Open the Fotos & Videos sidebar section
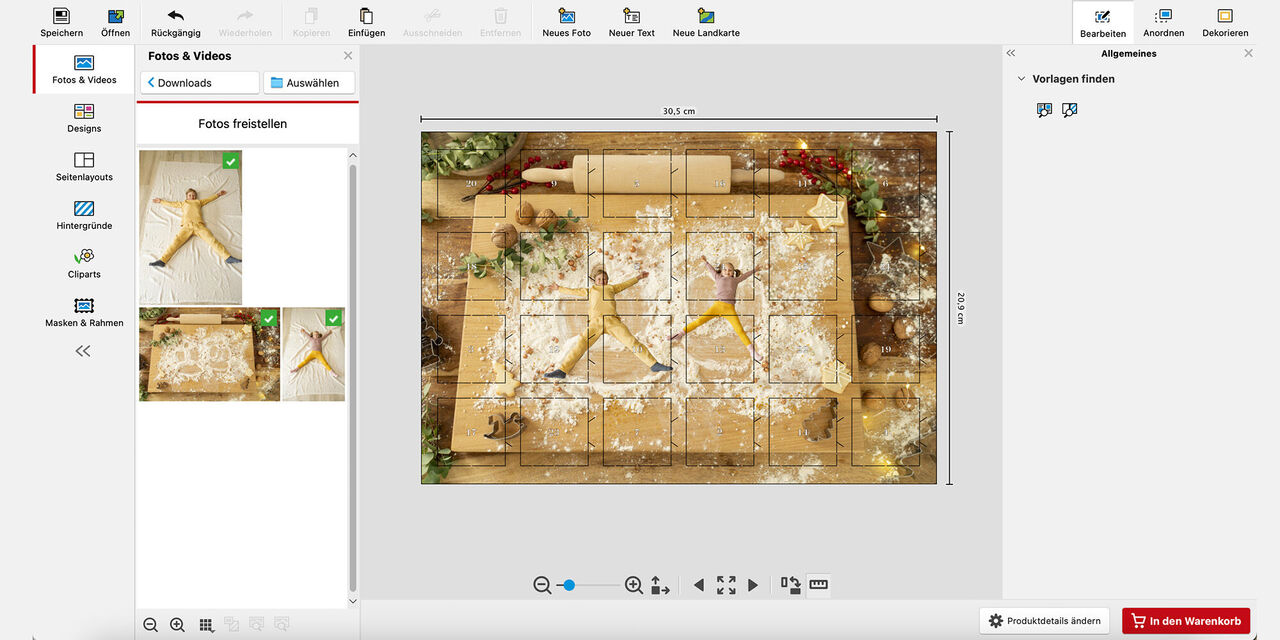This screenshot has height=640, width=1280. click(x=84, y=69)
